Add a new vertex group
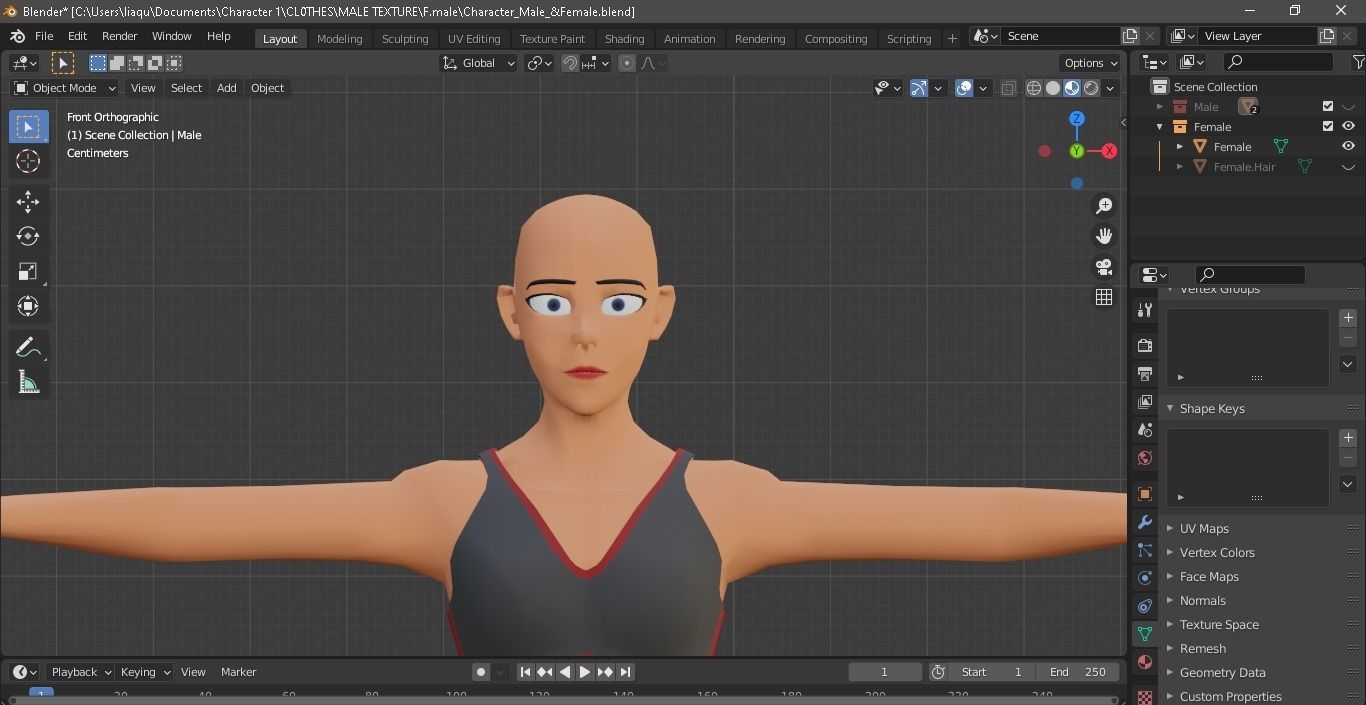The width and height of the screenshot is (1366, 705). 1348,318
